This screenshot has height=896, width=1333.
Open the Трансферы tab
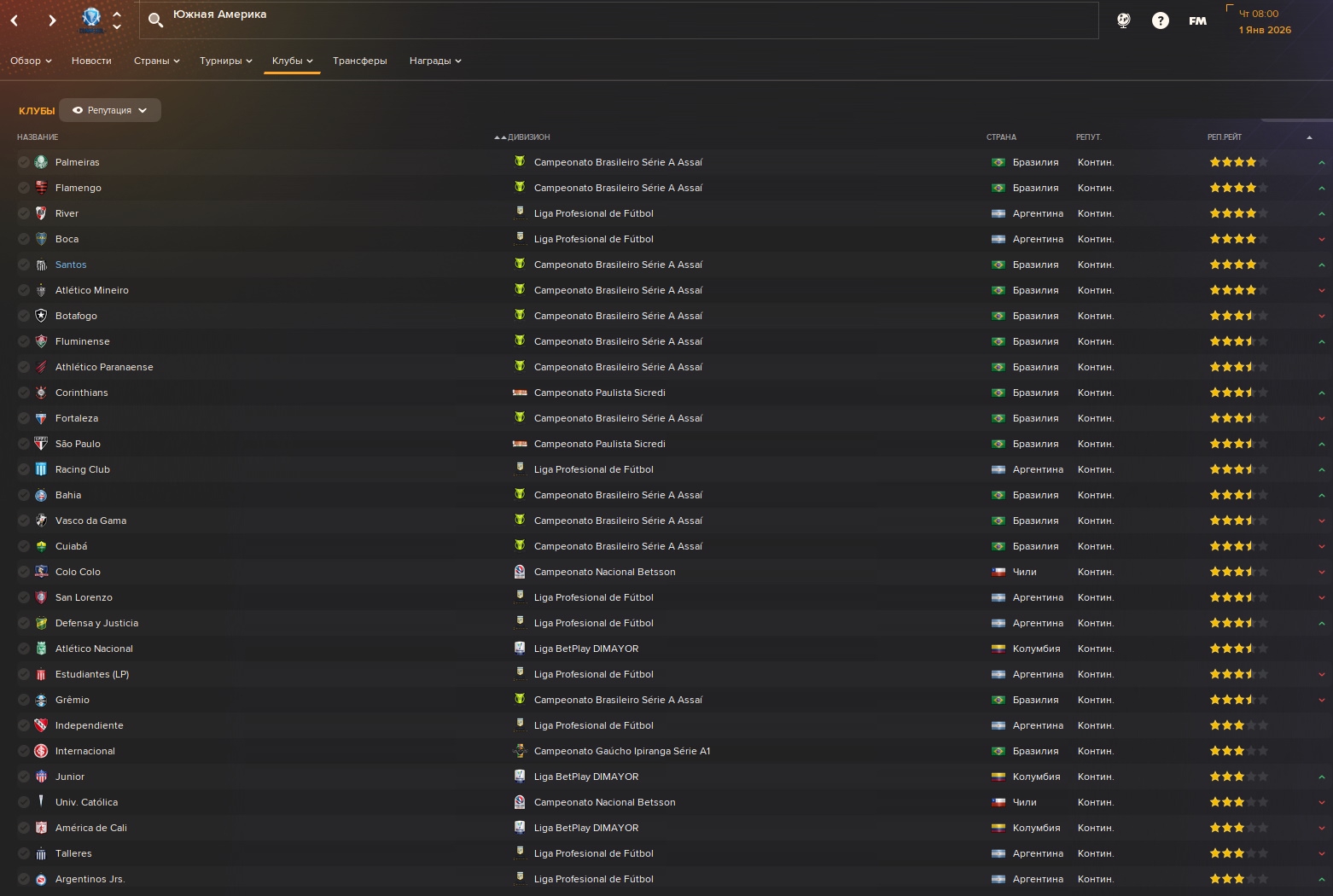tap(359, 61)
